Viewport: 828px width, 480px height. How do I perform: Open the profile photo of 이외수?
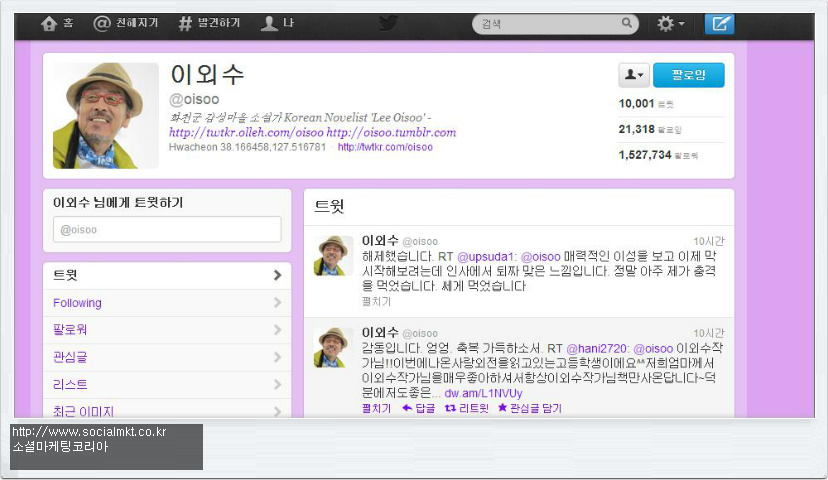[x=106, y=116]
